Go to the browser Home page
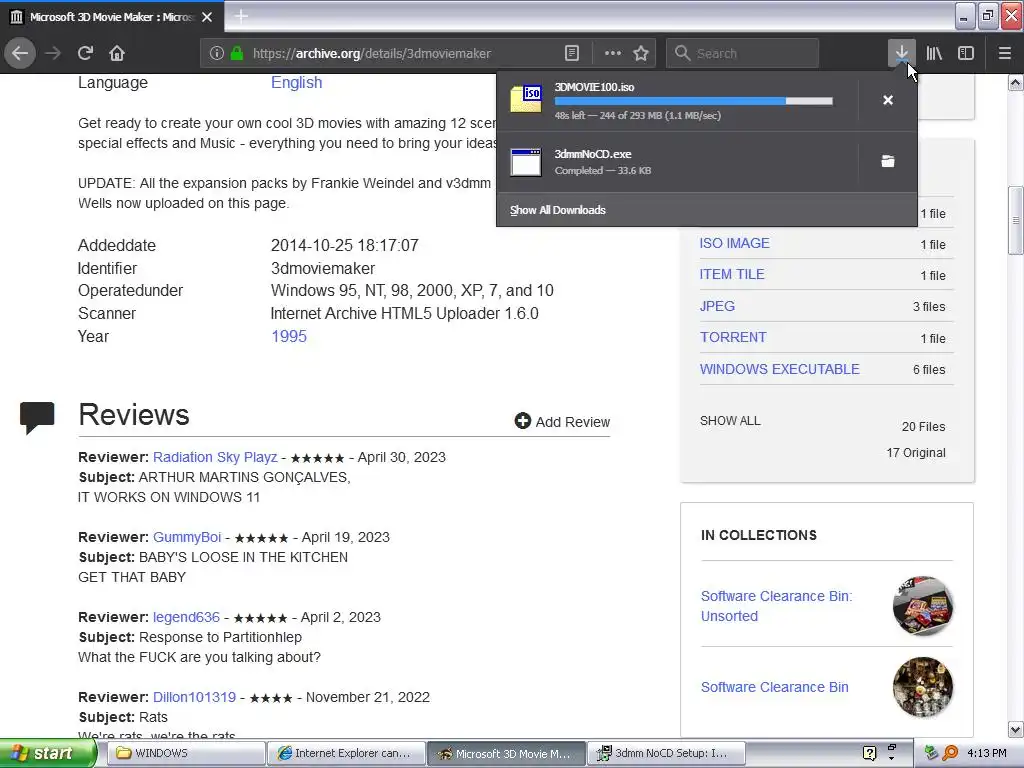This screenshot has height=768, width=1024. pyautogui.click(x=116, y=53)
